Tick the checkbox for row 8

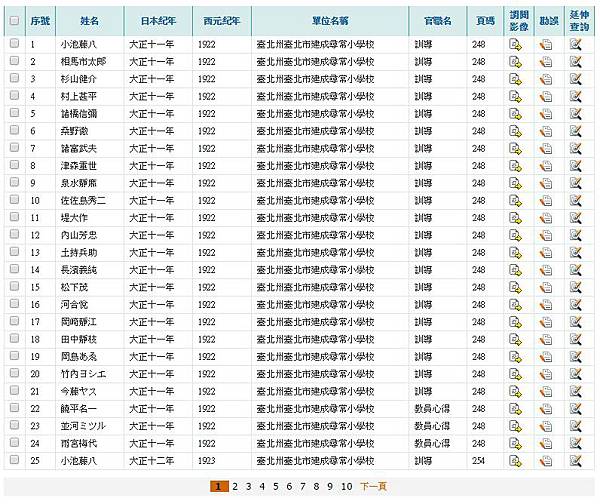14,165
